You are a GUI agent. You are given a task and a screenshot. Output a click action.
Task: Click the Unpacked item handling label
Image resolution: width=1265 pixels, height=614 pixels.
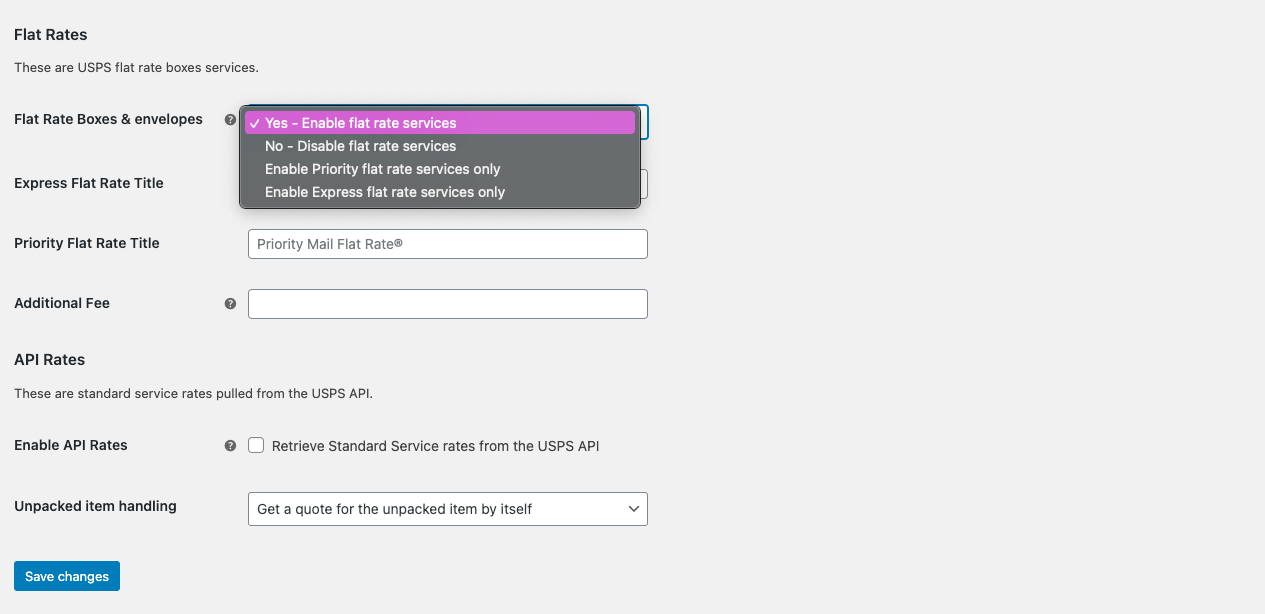tap(95, 506)
